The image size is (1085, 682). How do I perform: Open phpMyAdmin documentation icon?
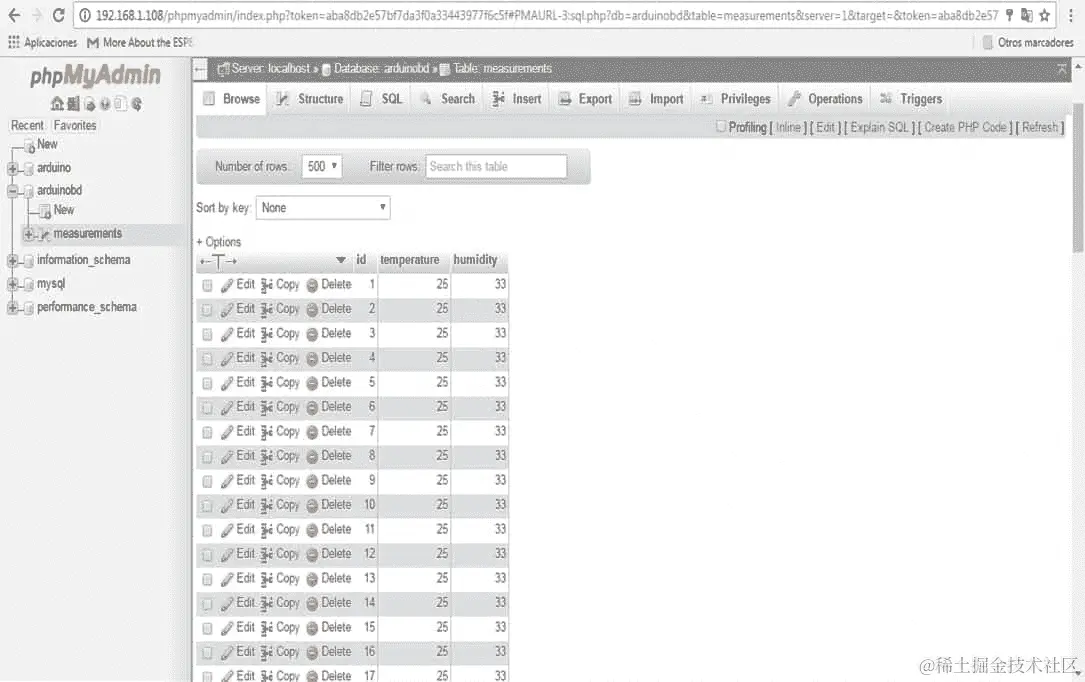(x=105, y=104)
